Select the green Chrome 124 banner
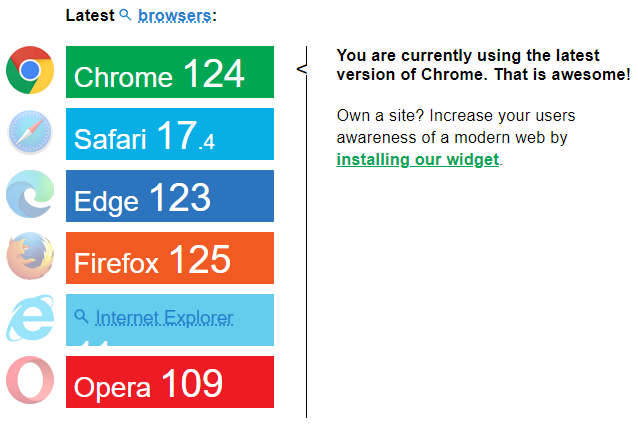 [x=169, y=73]
